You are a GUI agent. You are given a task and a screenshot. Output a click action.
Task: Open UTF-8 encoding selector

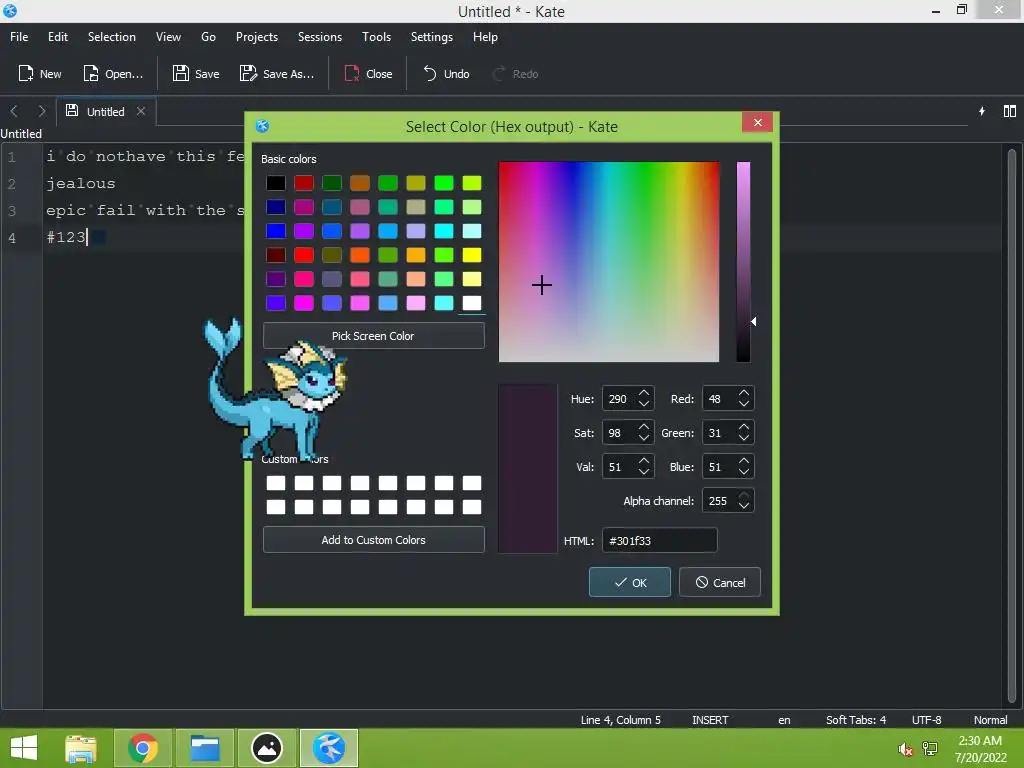tap(926, 720)
